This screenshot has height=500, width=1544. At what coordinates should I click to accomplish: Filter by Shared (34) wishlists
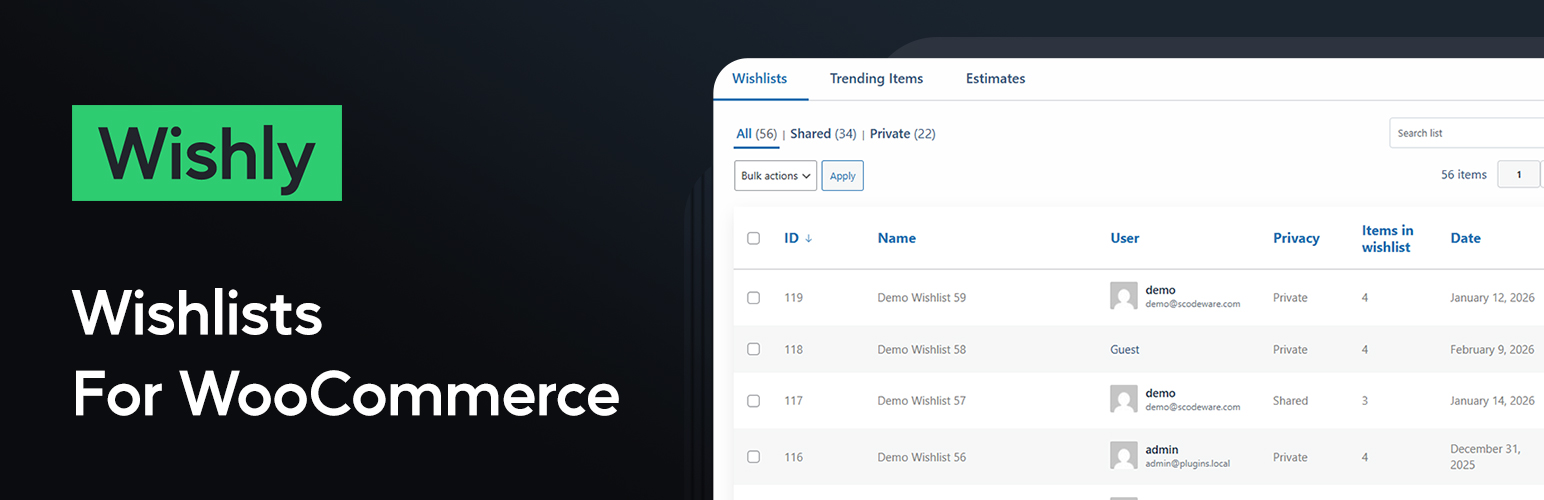pos(823,134)
